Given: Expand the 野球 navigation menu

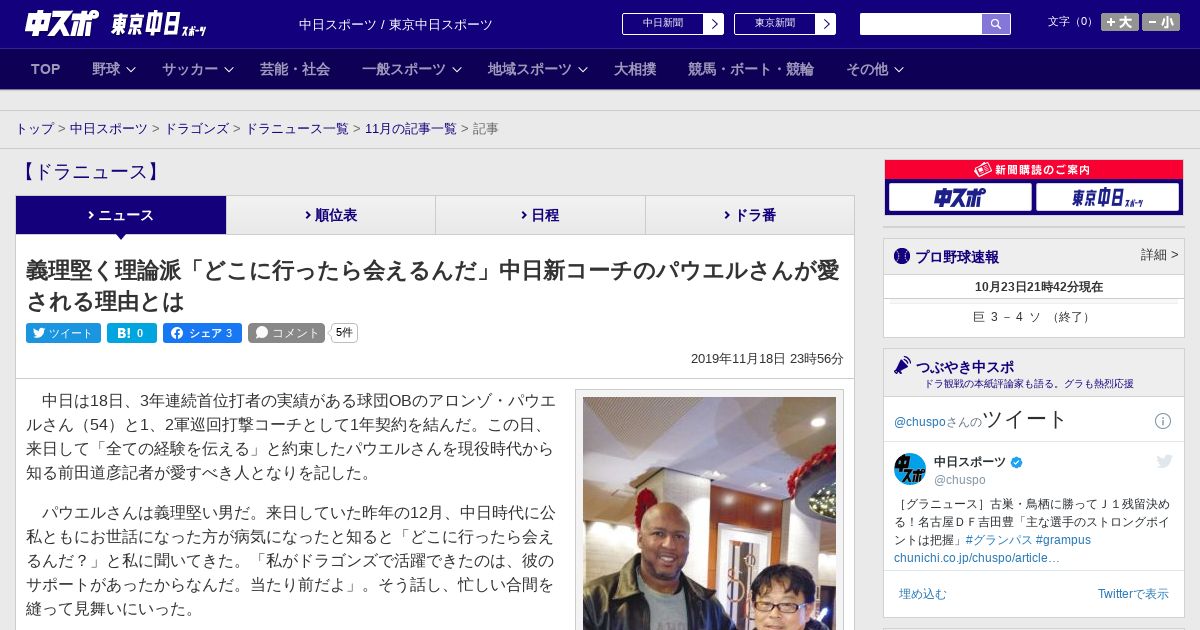Looking at the screenshot, I should 113,69.
